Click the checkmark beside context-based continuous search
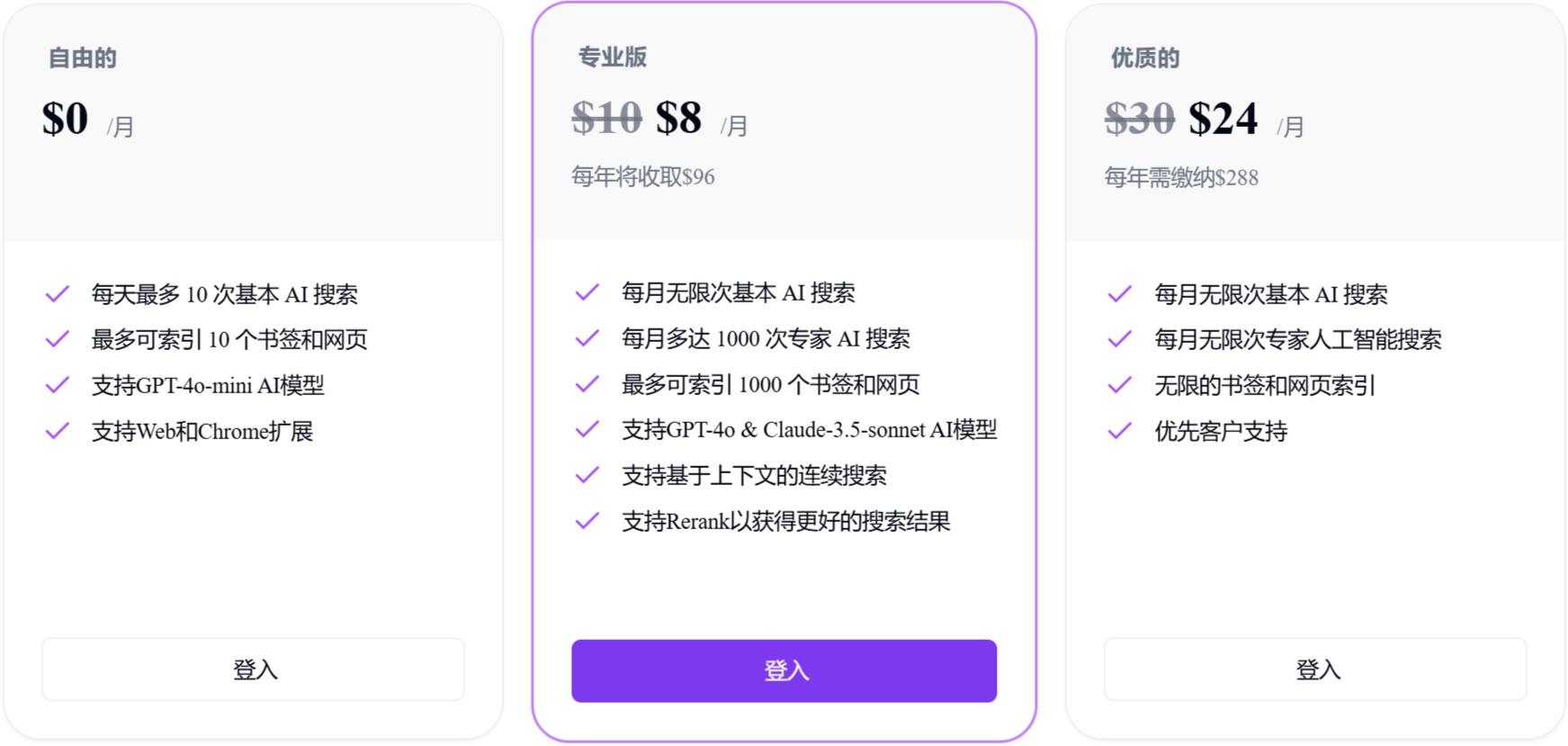The image size is (1568, 746). 587,475
